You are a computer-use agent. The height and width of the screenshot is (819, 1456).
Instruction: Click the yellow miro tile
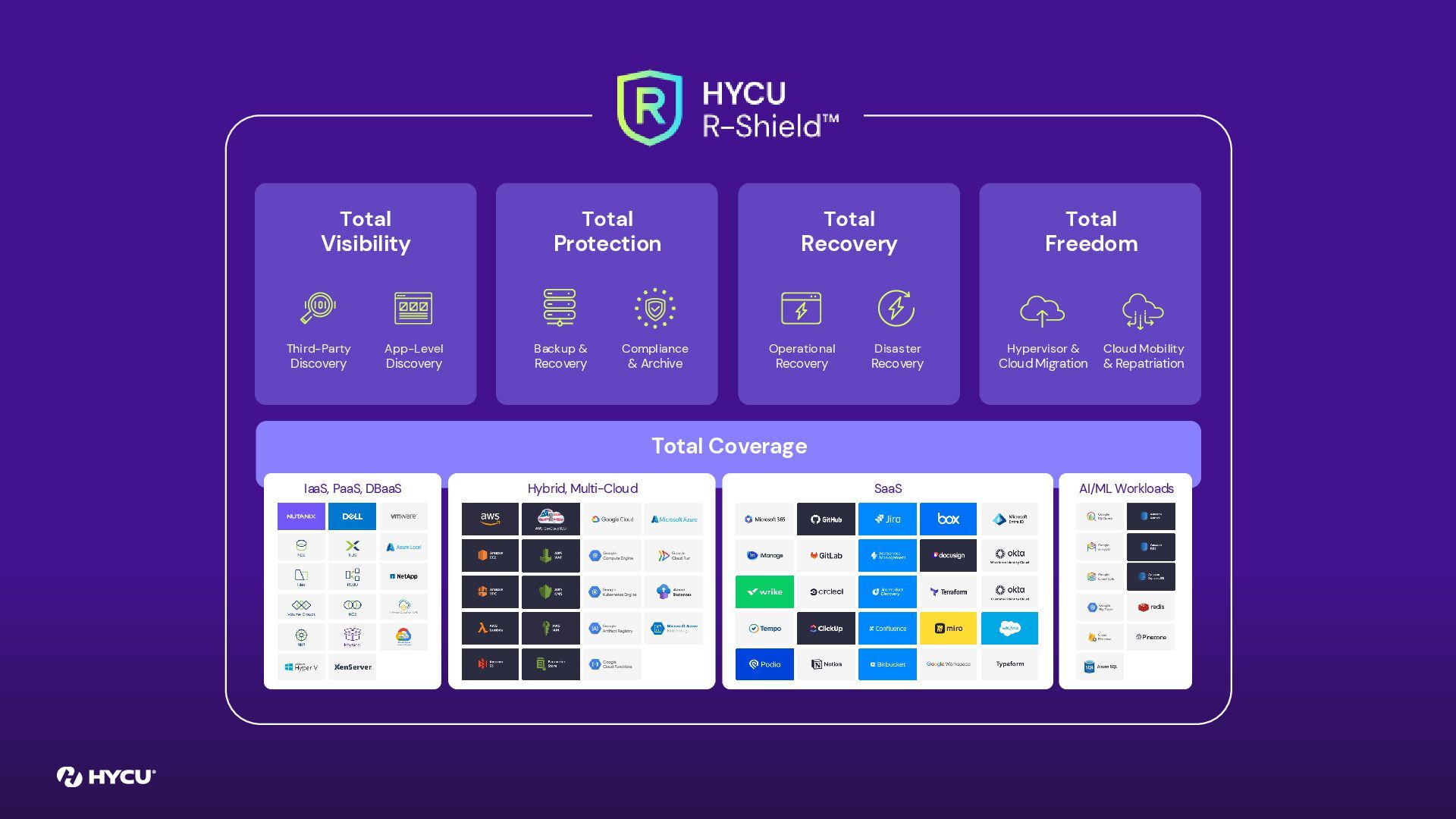pos(948,628)
